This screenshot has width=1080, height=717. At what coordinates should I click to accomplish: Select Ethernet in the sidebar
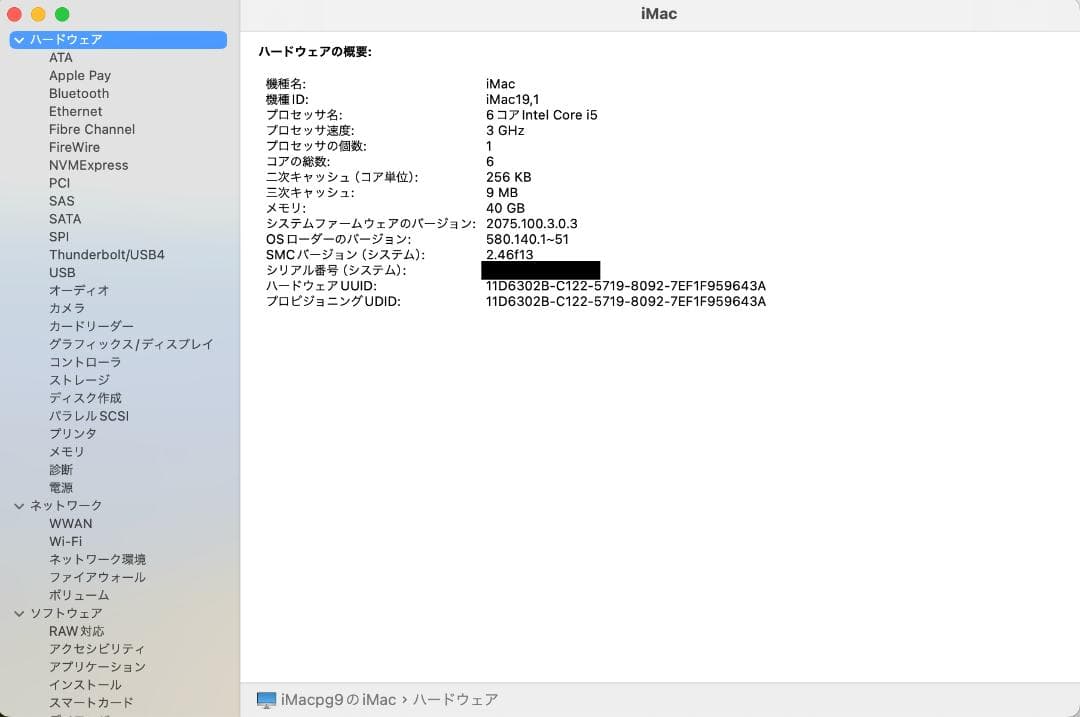[x=75, y=111]
